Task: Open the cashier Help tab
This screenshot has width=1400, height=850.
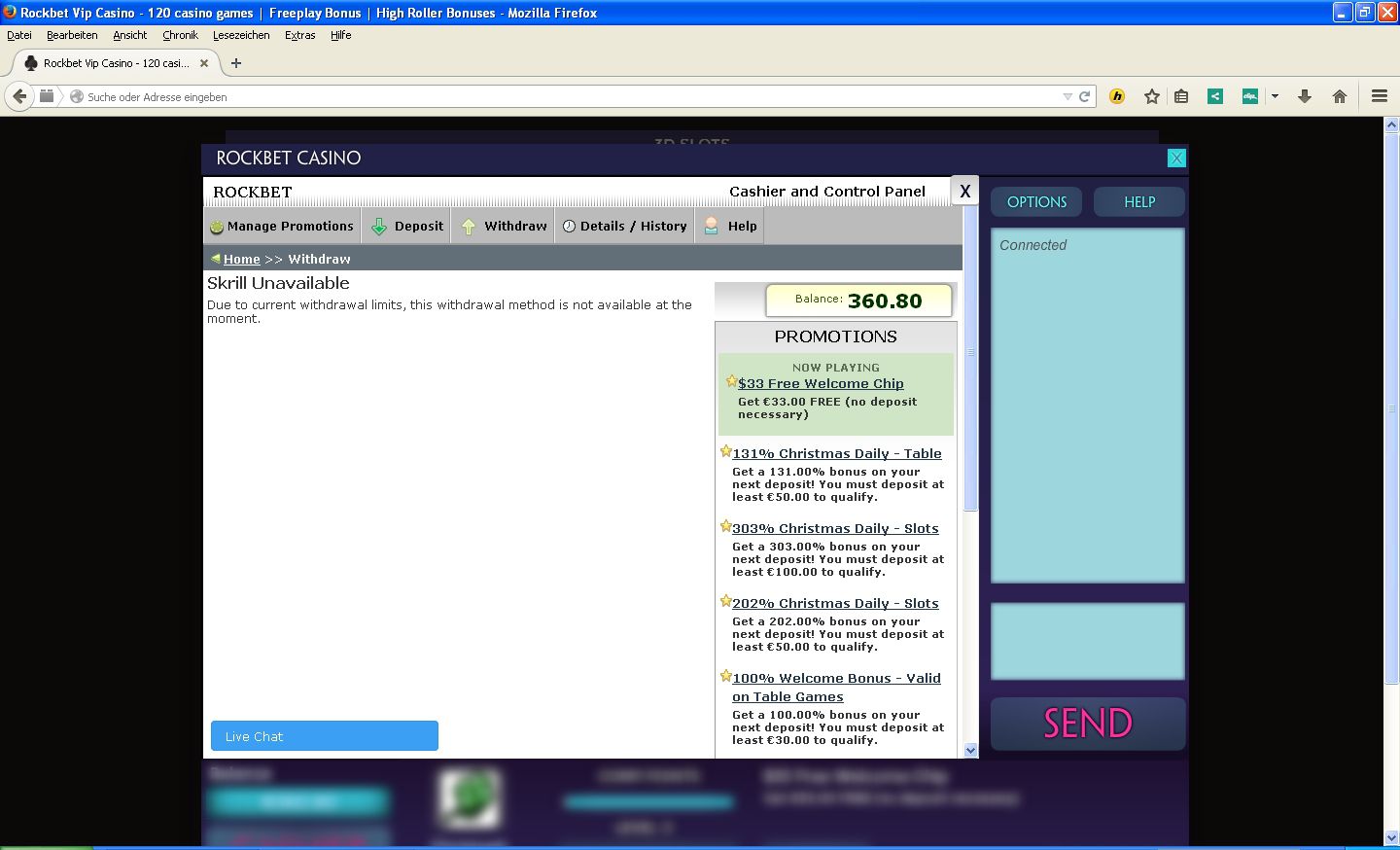Action: click(x=730, y=226)
